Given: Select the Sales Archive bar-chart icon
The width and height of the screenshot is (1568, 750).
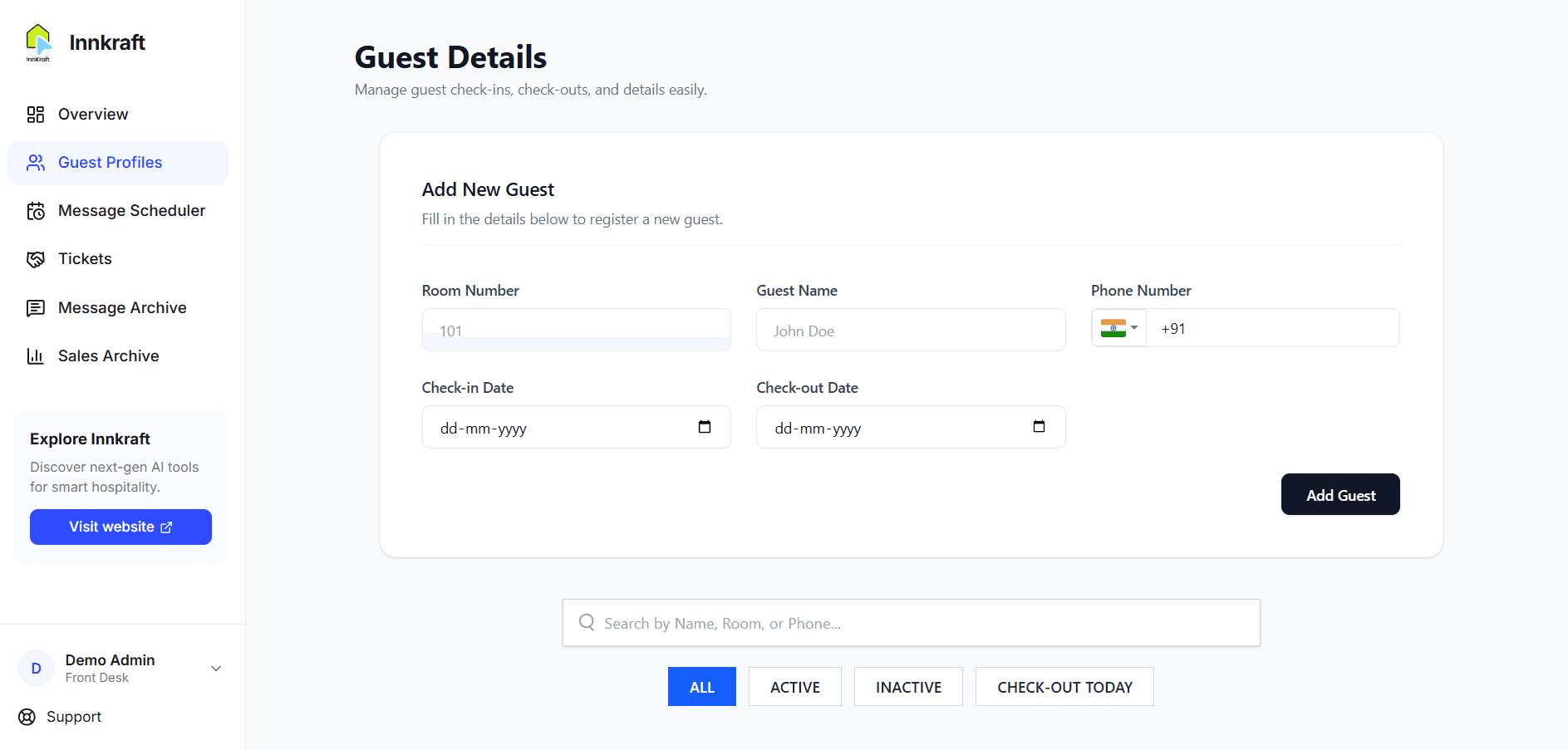Looking at the screenshot, I should point(35,355).
